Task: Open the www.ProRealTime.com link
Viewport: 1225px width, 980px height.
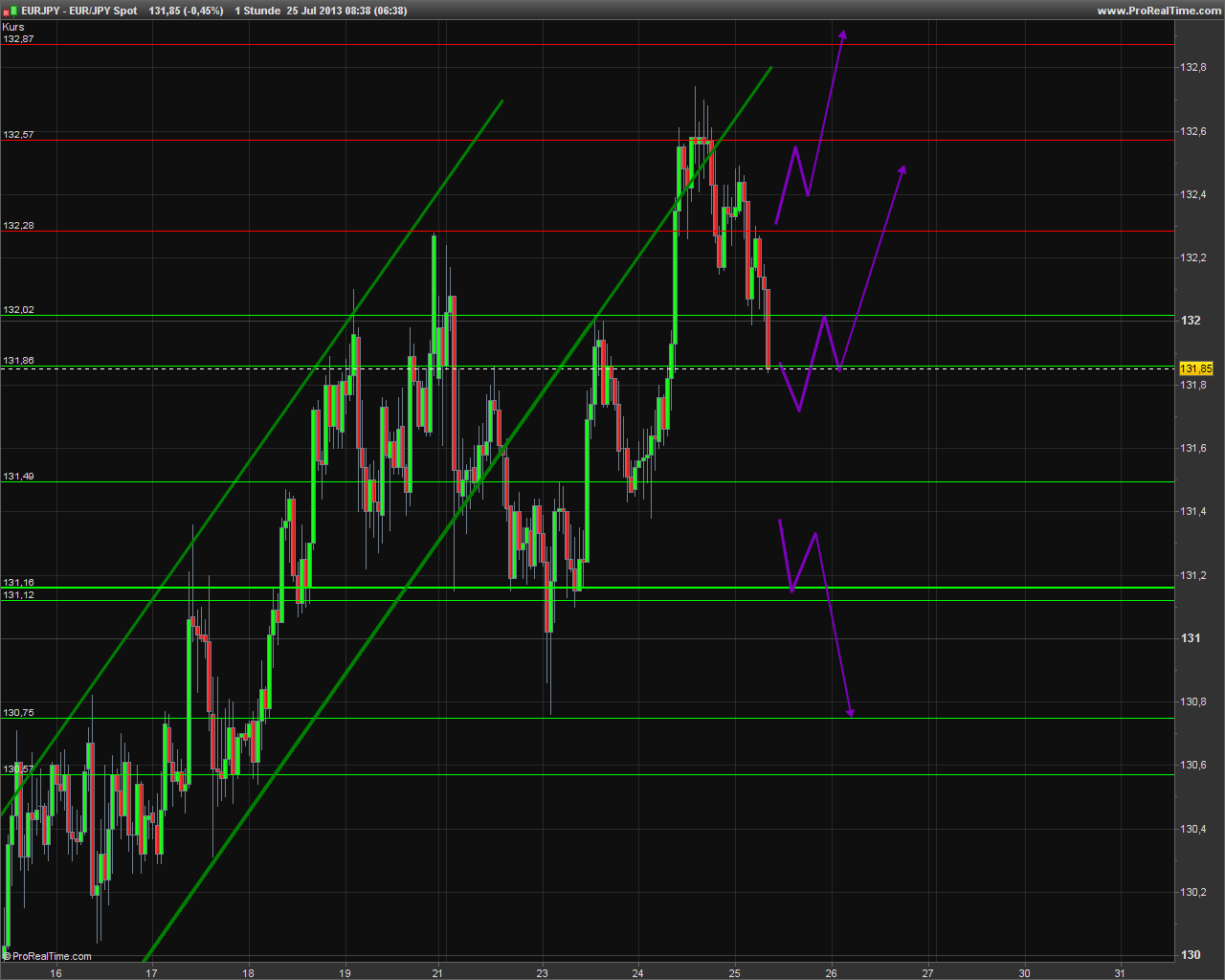Action: coord(1159,11)
